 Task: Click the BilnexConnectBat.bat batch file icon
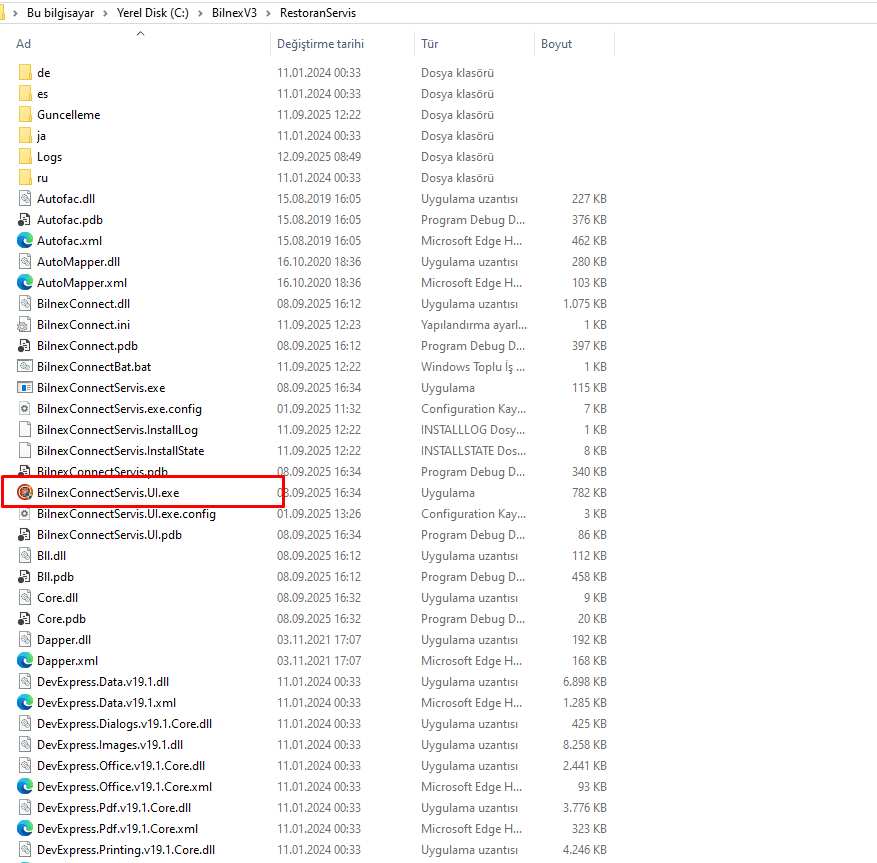(25, 366)
